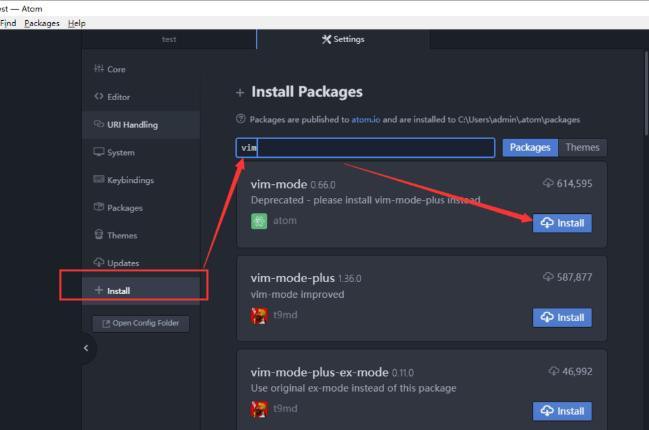
Task: Click the package search field containing vim
Action: pyautogui.click(x=365, y=148)
